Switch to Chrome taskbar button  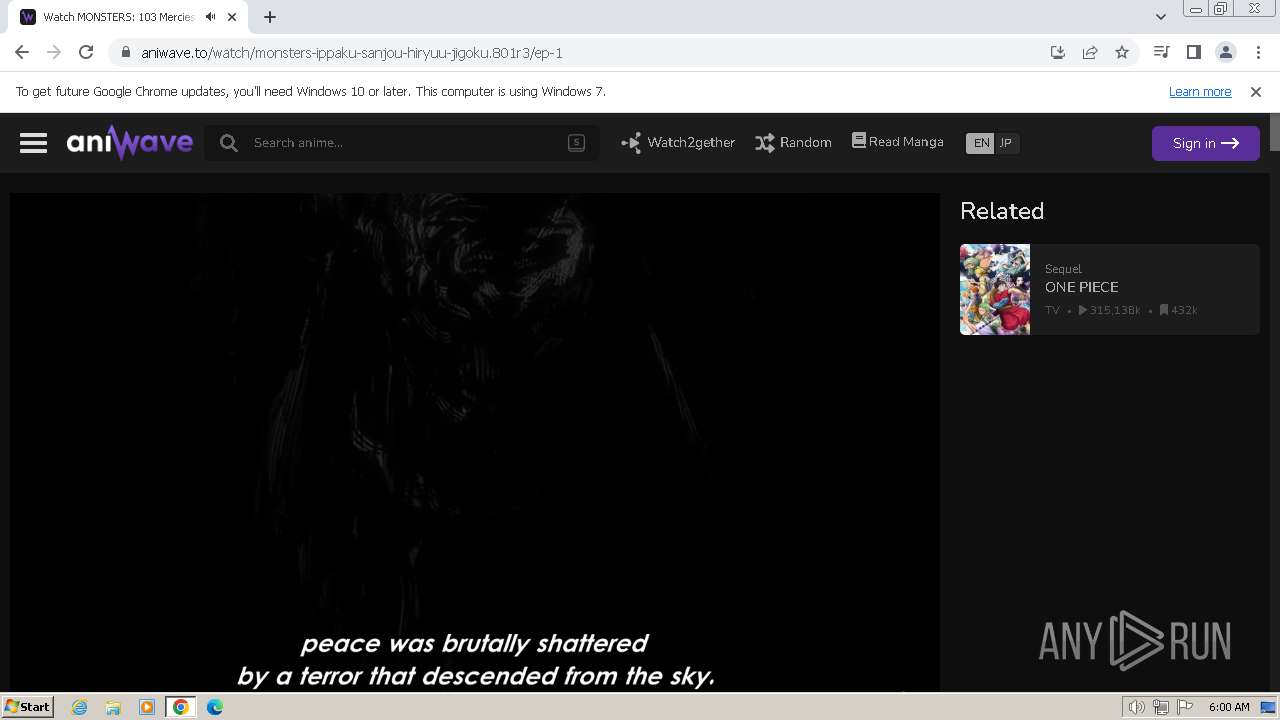pyautogui.click(x=181, y=707)
